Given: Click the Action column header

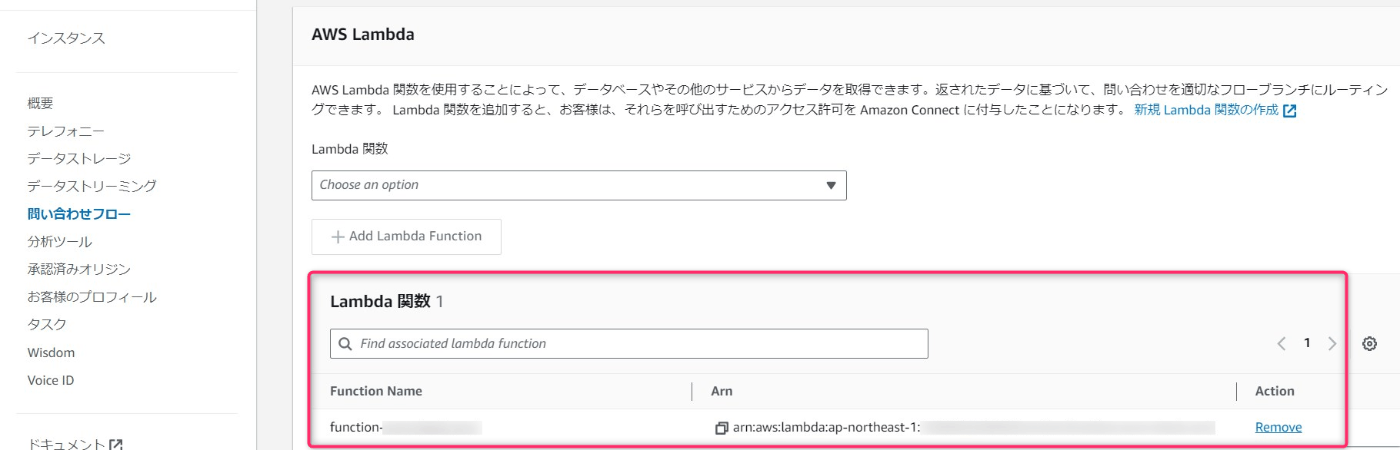Looking at the screenshot, I should (x=1275, y=391).
